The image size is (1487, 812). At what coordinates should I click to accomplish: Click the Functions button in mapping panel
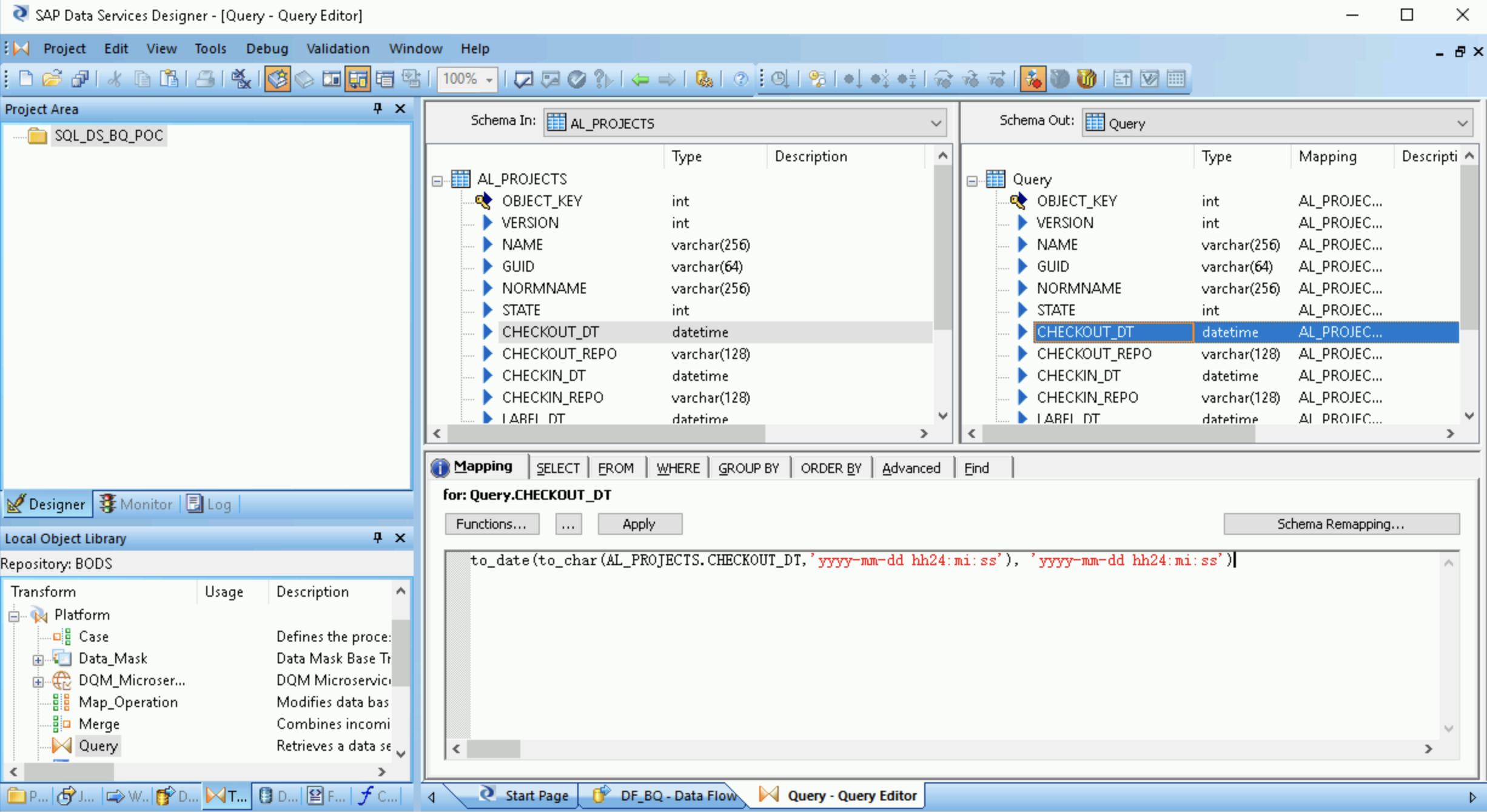(491, 524)
